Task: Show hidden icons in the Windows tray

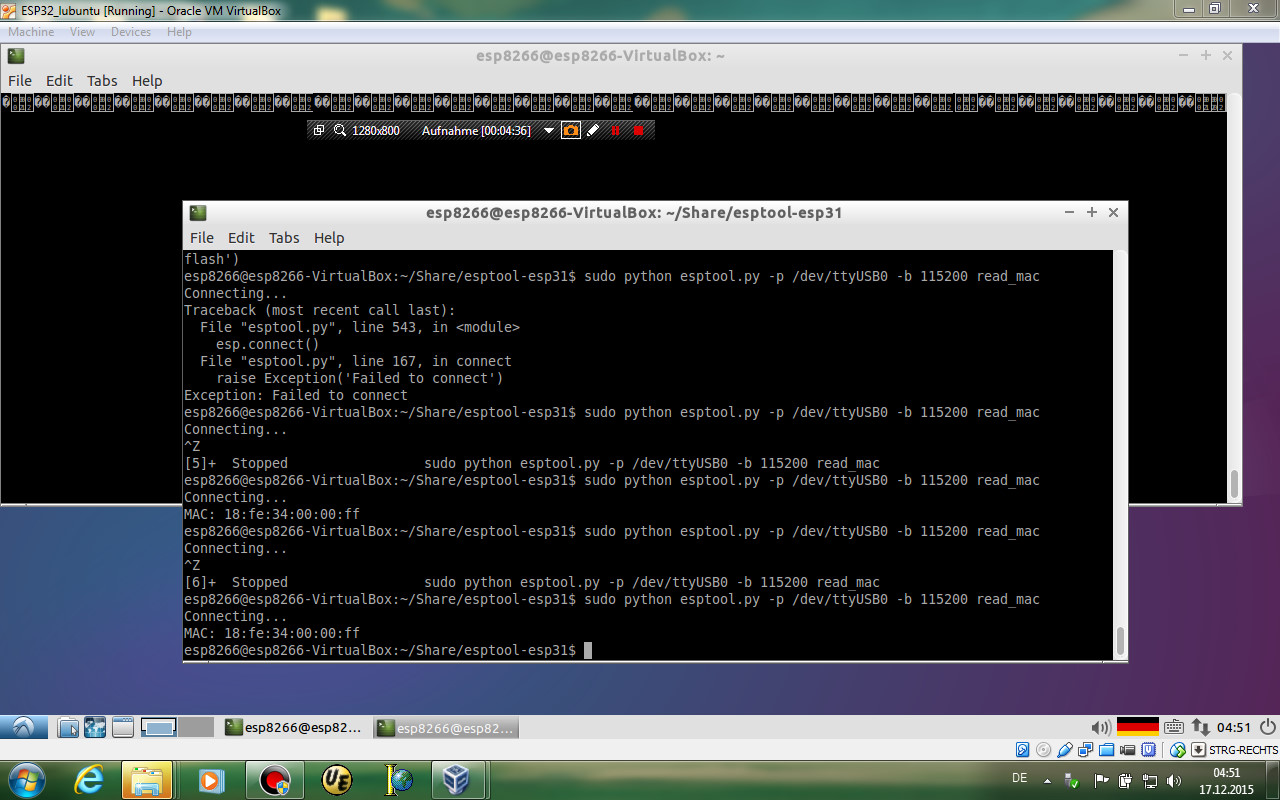Action: pyautogui.click(x=1047, y=780)
